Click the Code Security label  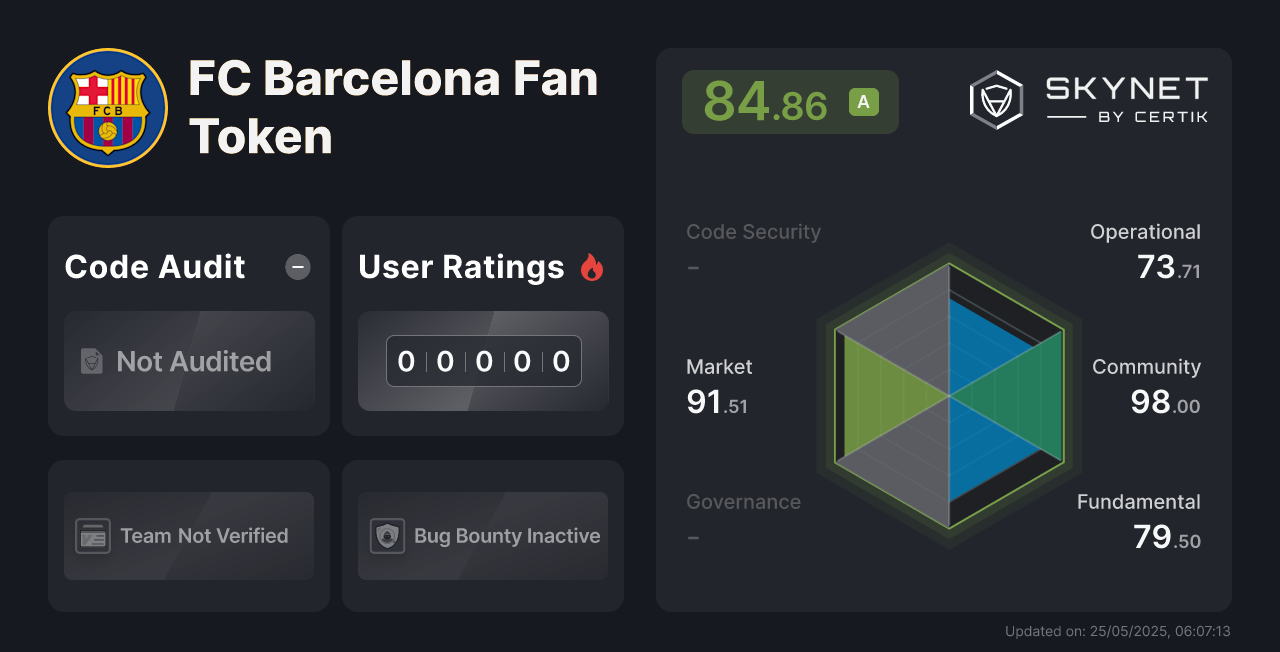pyautogui.click(x=753, y=232)
